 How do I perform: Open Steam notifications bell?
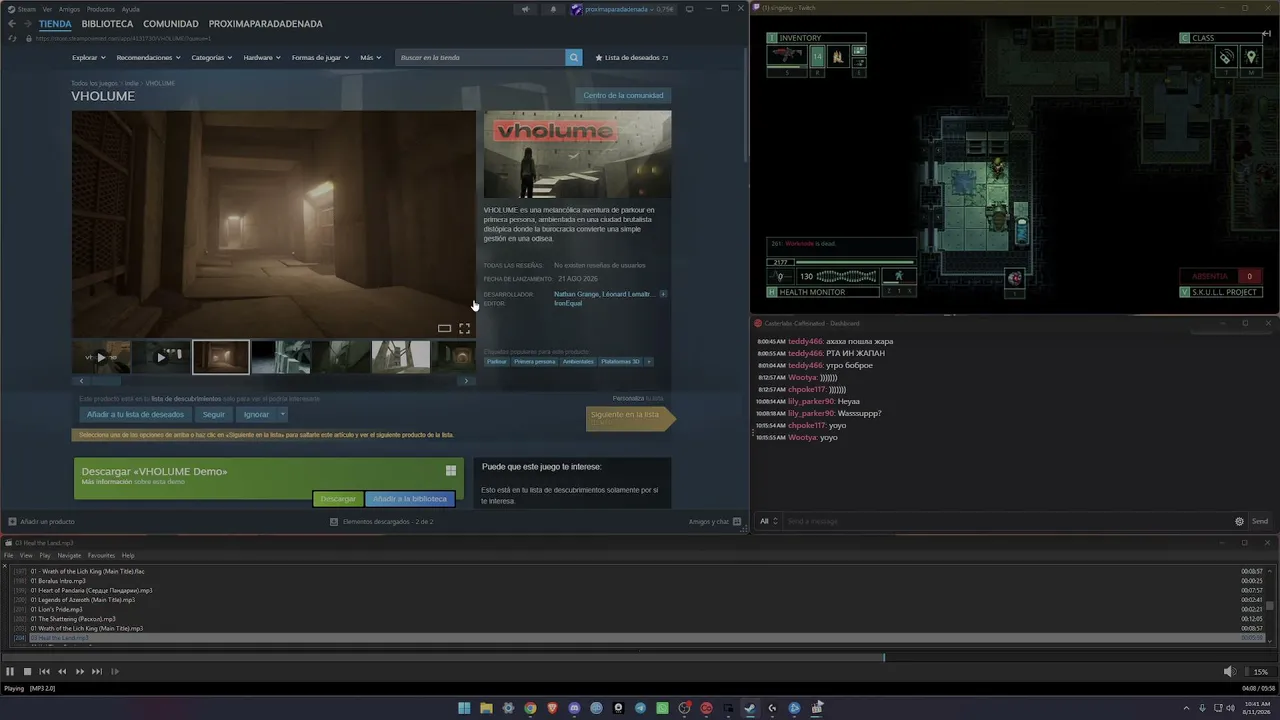(553, 9)
